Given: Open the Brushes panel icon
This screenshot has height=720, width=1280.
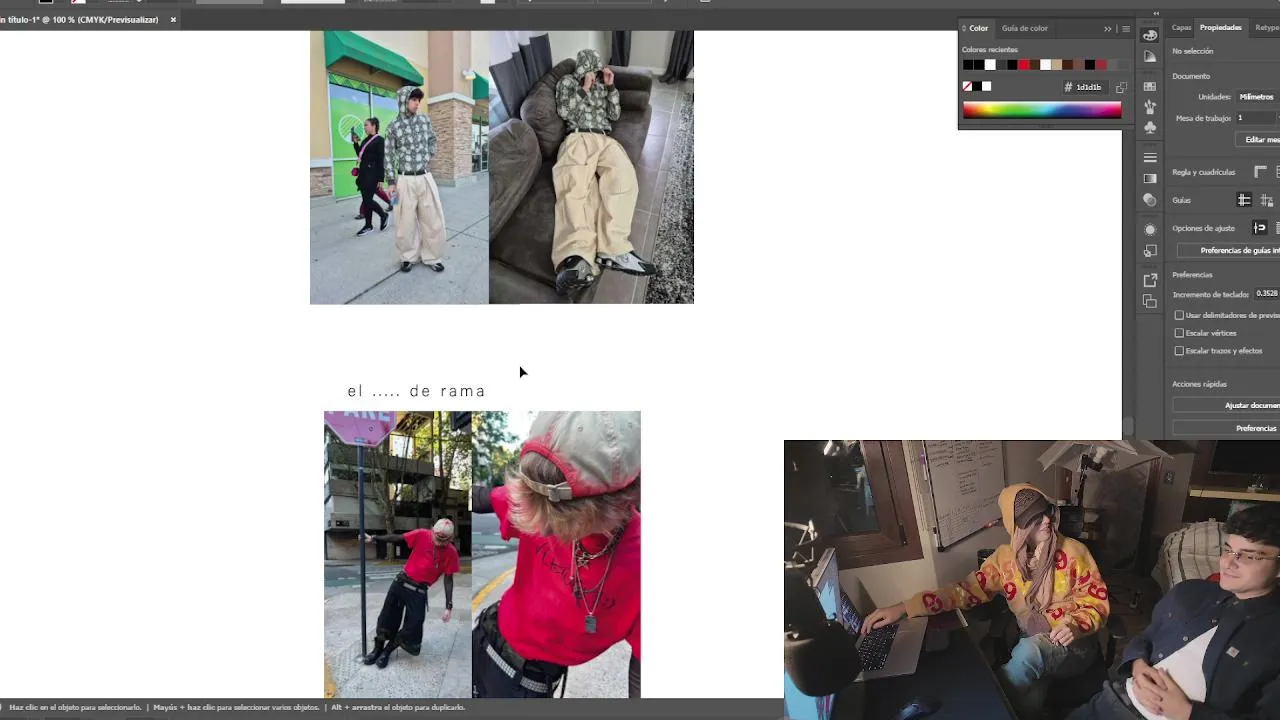Looking at the screenshot, I should (x=1150, y=107).
